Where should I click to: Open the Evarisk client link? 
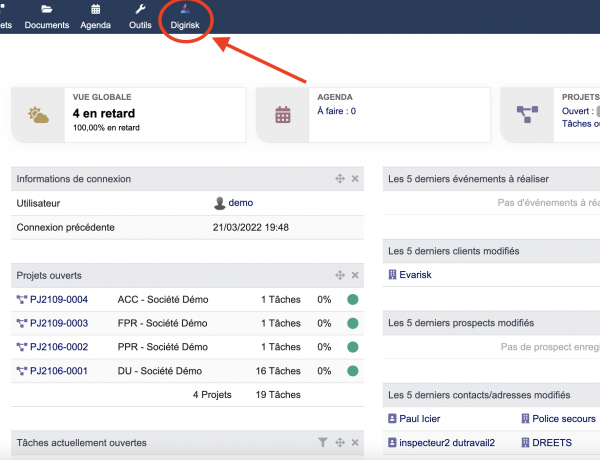(x=415, y=275)
